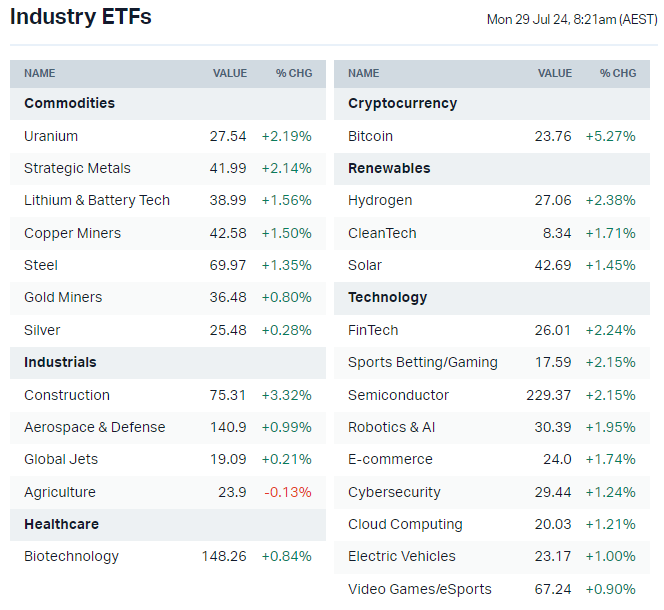Click the Bitcoin ETF link
The image size is (664, 610).
tap(370, 136)
